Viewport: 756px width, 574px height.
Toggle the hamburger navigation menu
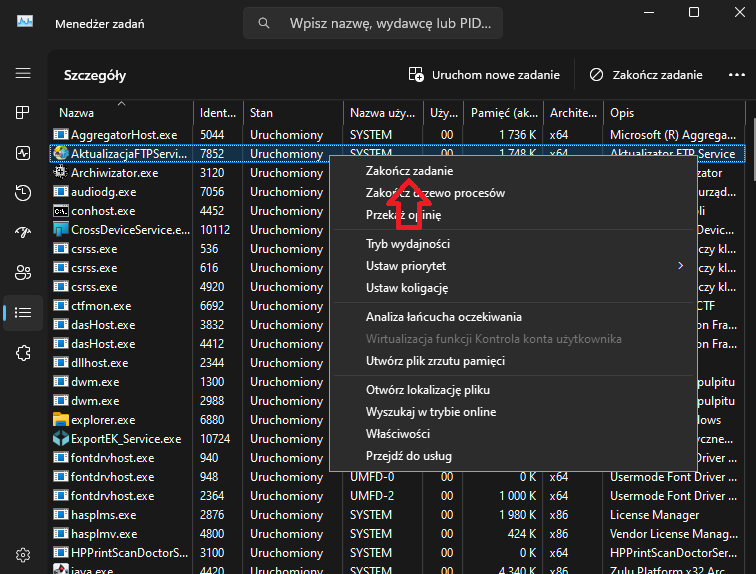point(22,73)
